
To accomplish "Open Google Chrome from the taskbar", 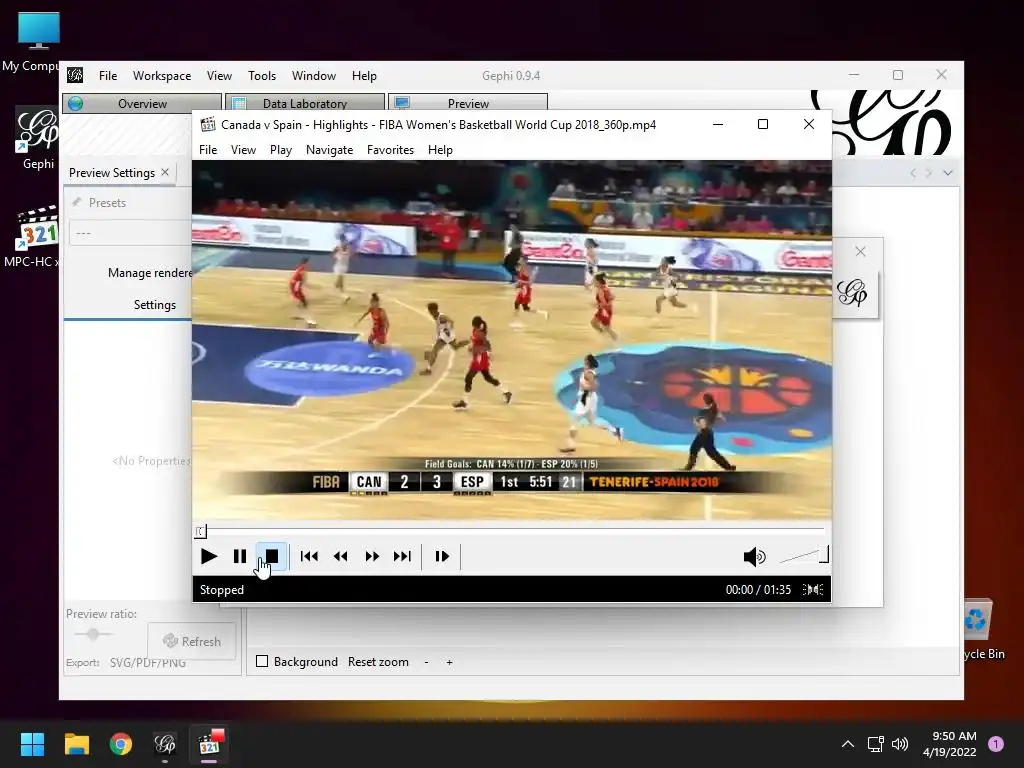I will click(x=121, y=744).
